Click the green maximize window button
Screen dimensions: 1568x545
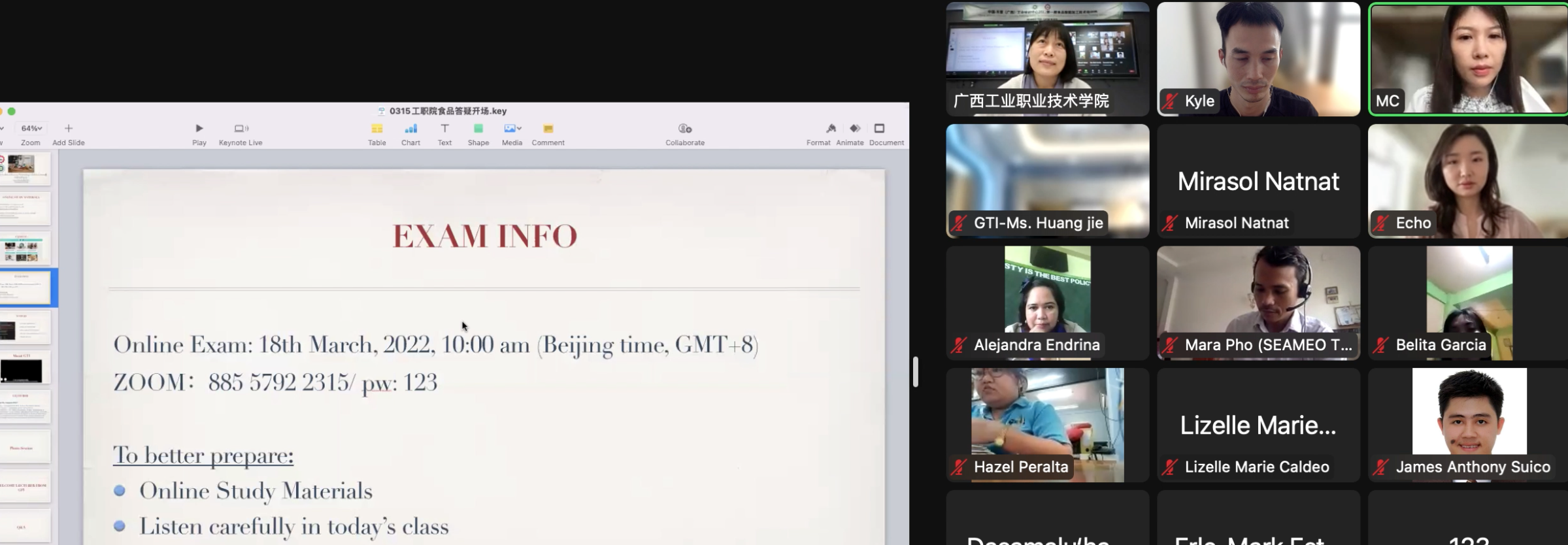click(11, 112)
